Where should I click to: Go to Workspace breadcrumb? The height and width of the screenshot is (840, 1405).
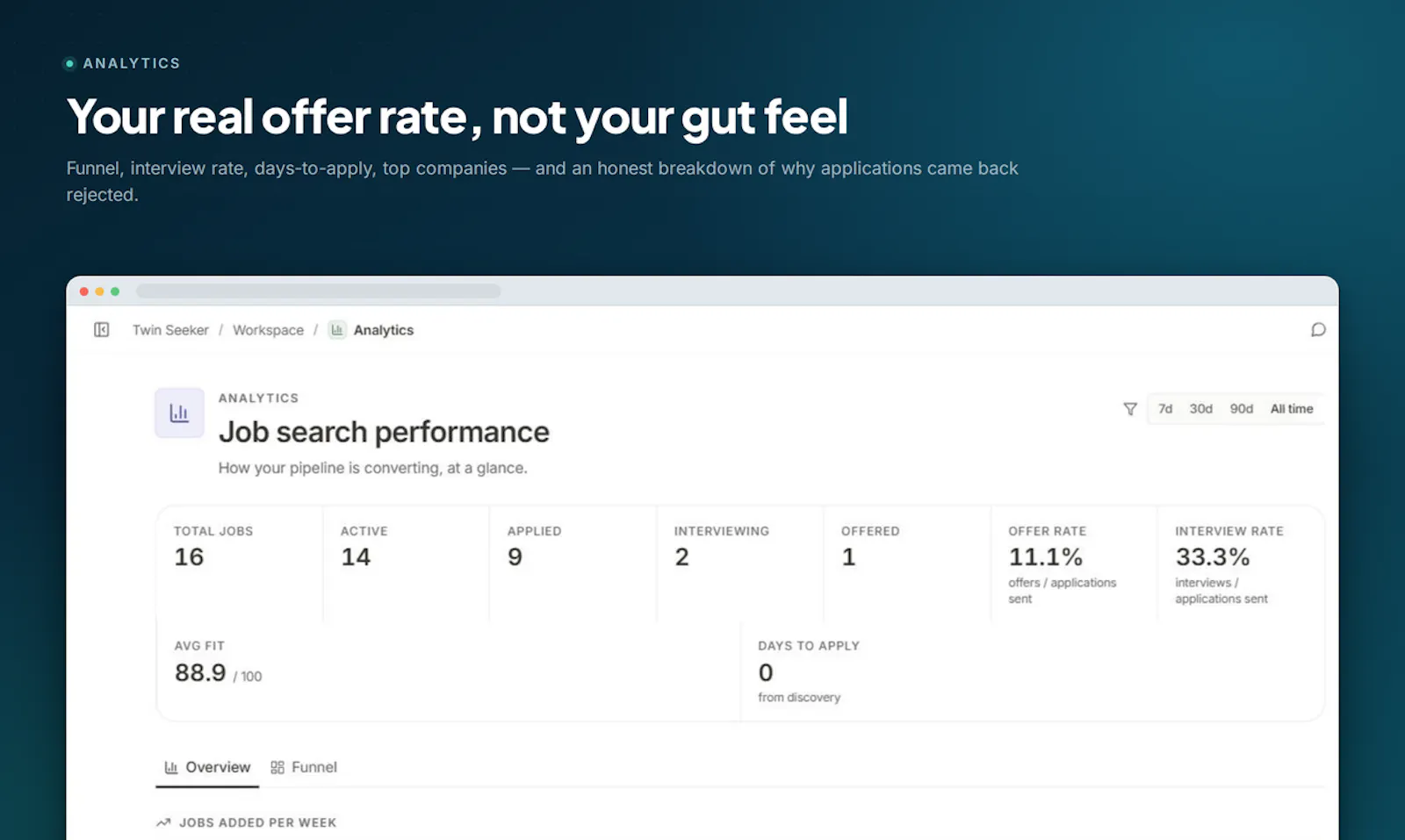(x=268, y=330)
